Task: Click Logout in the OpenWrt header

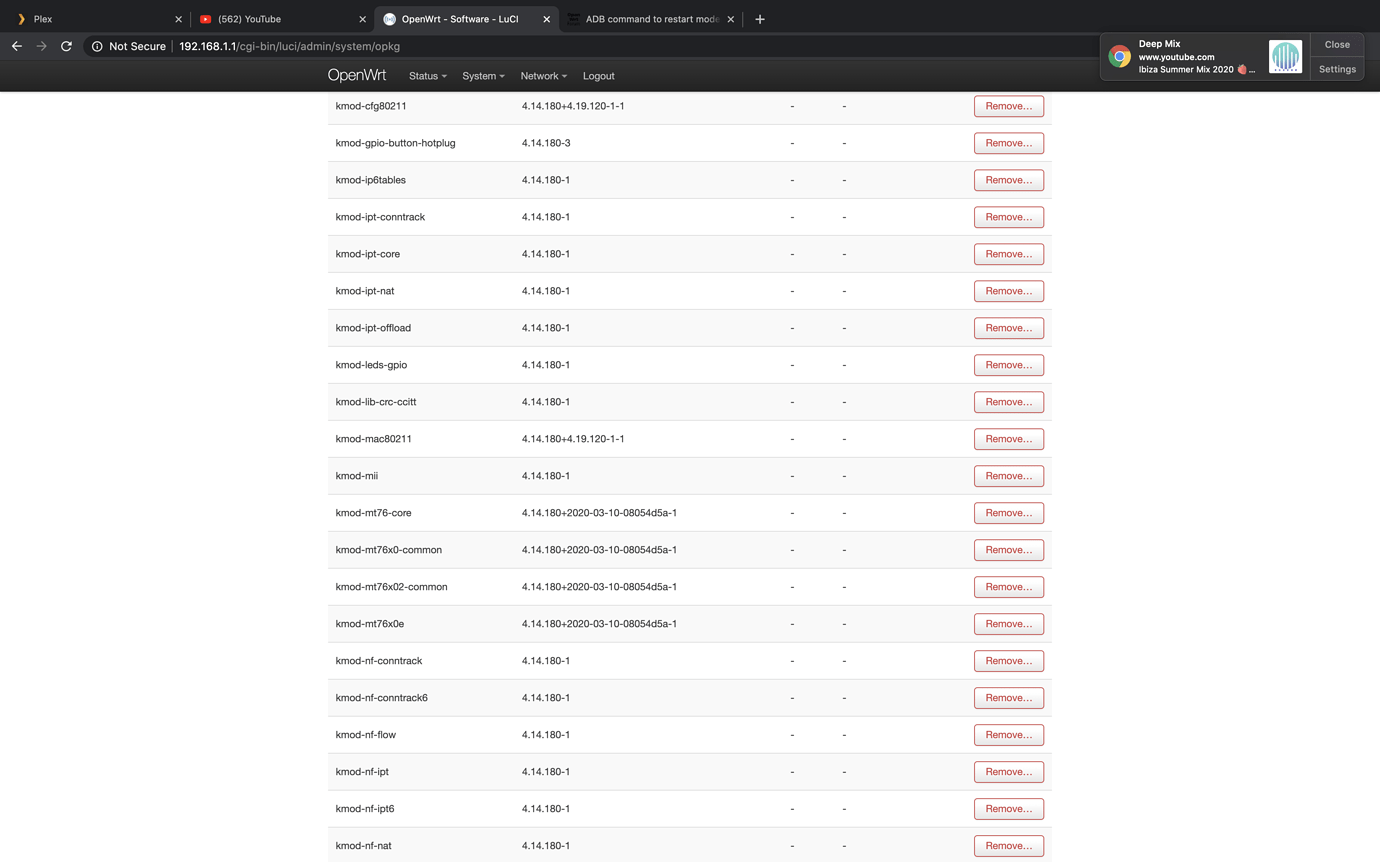Action: click(x=598, y=76)
